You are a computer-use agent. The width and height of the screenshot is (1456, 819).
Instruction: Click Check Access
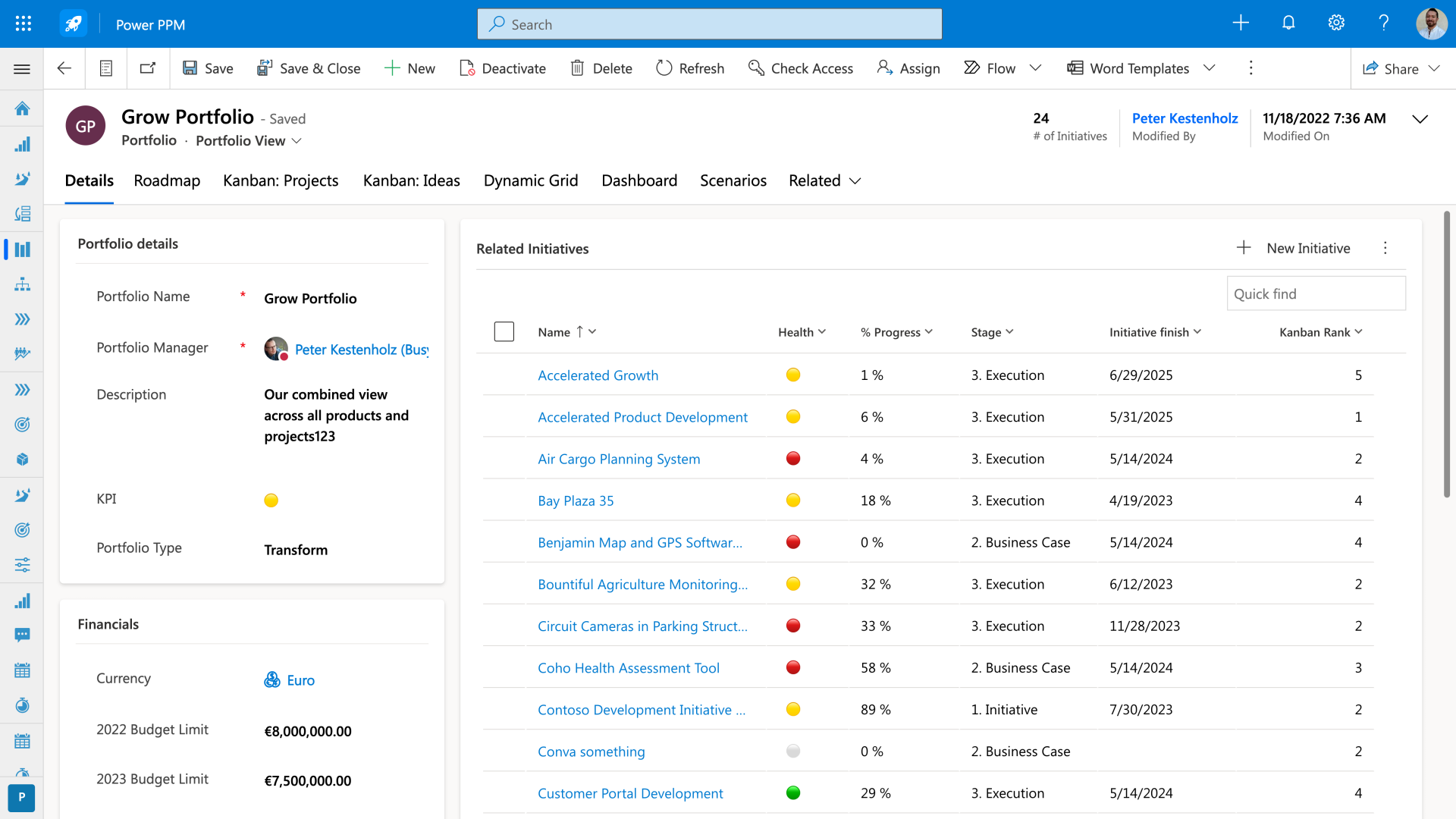pyautogui.click(x=801, y=68)
